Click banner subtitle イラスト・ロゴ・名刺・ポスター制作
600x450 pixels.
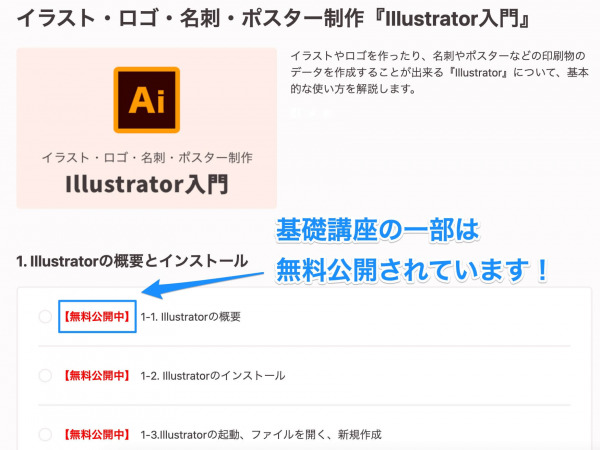[x=147, y=157]
